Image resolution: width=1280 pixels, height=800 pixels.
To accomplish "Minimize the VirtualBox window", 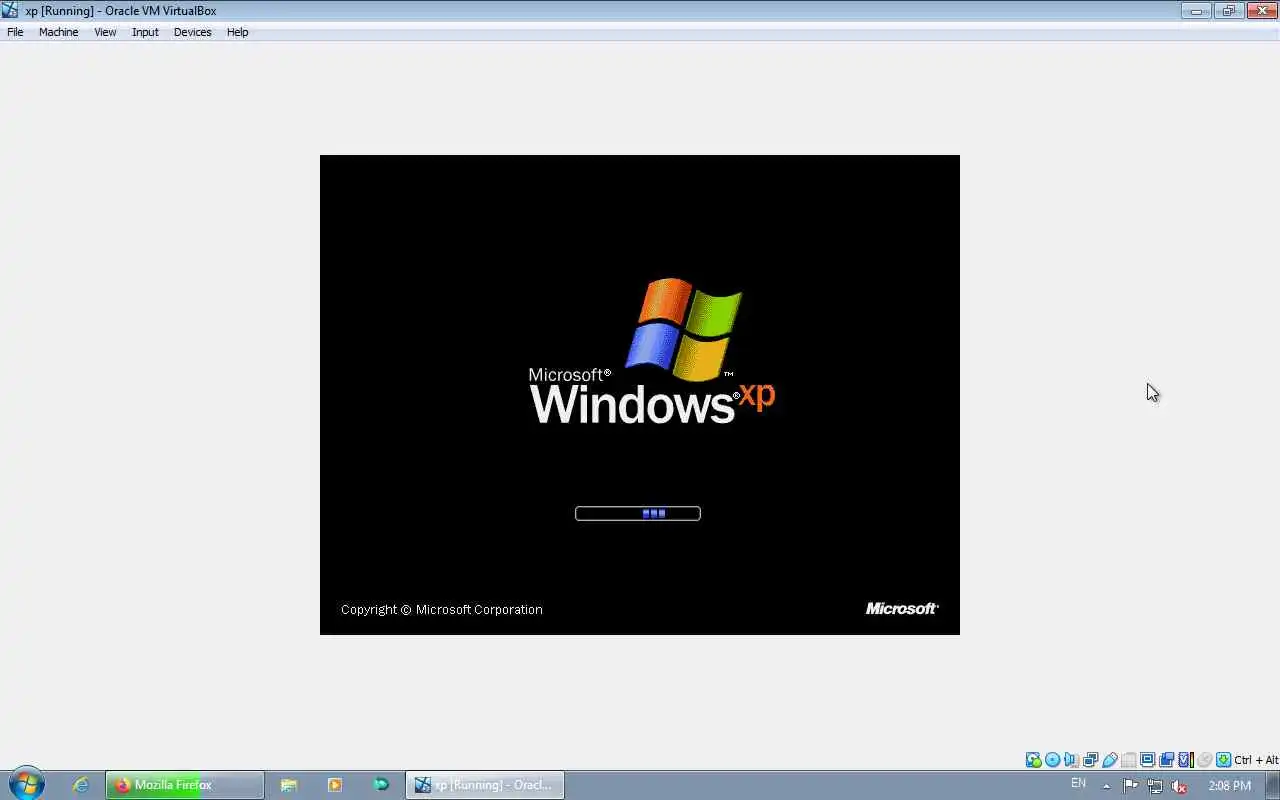I will click(x=1196, y=11).
